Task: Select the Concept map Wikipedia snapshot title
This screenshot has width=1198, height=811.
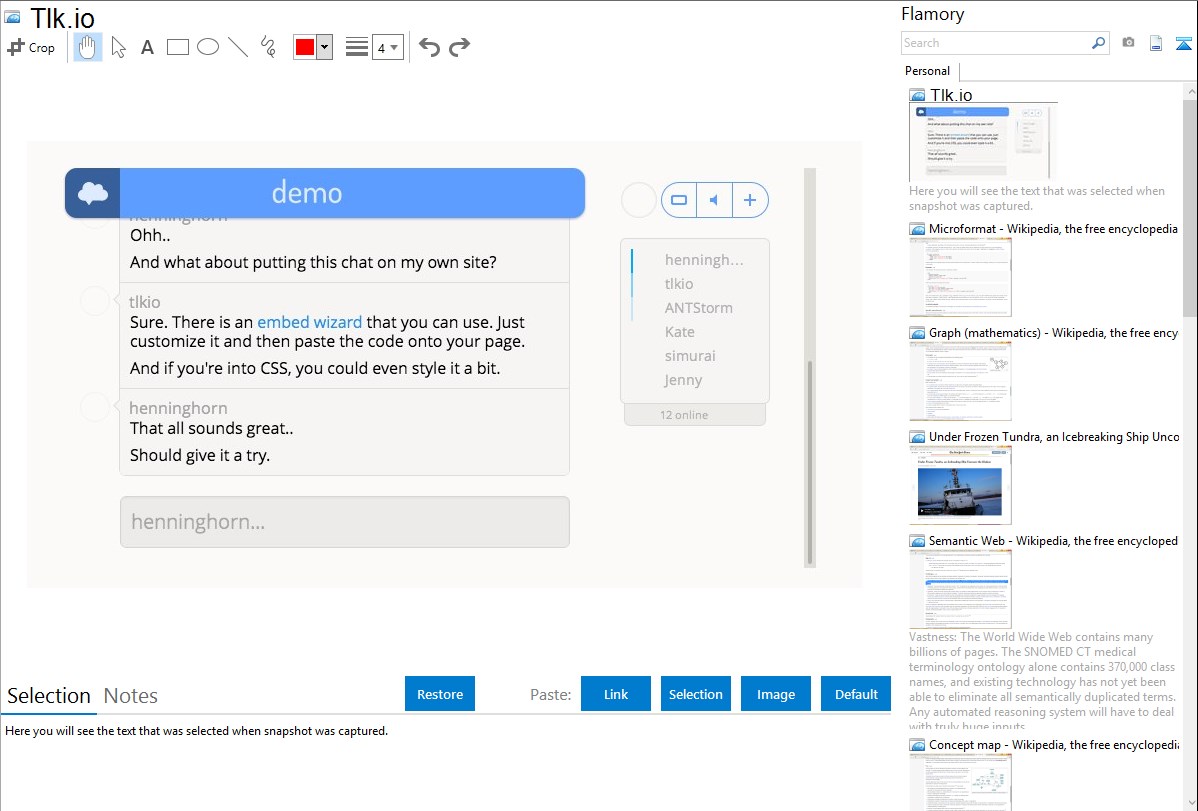Action: tap(1054, 744)
